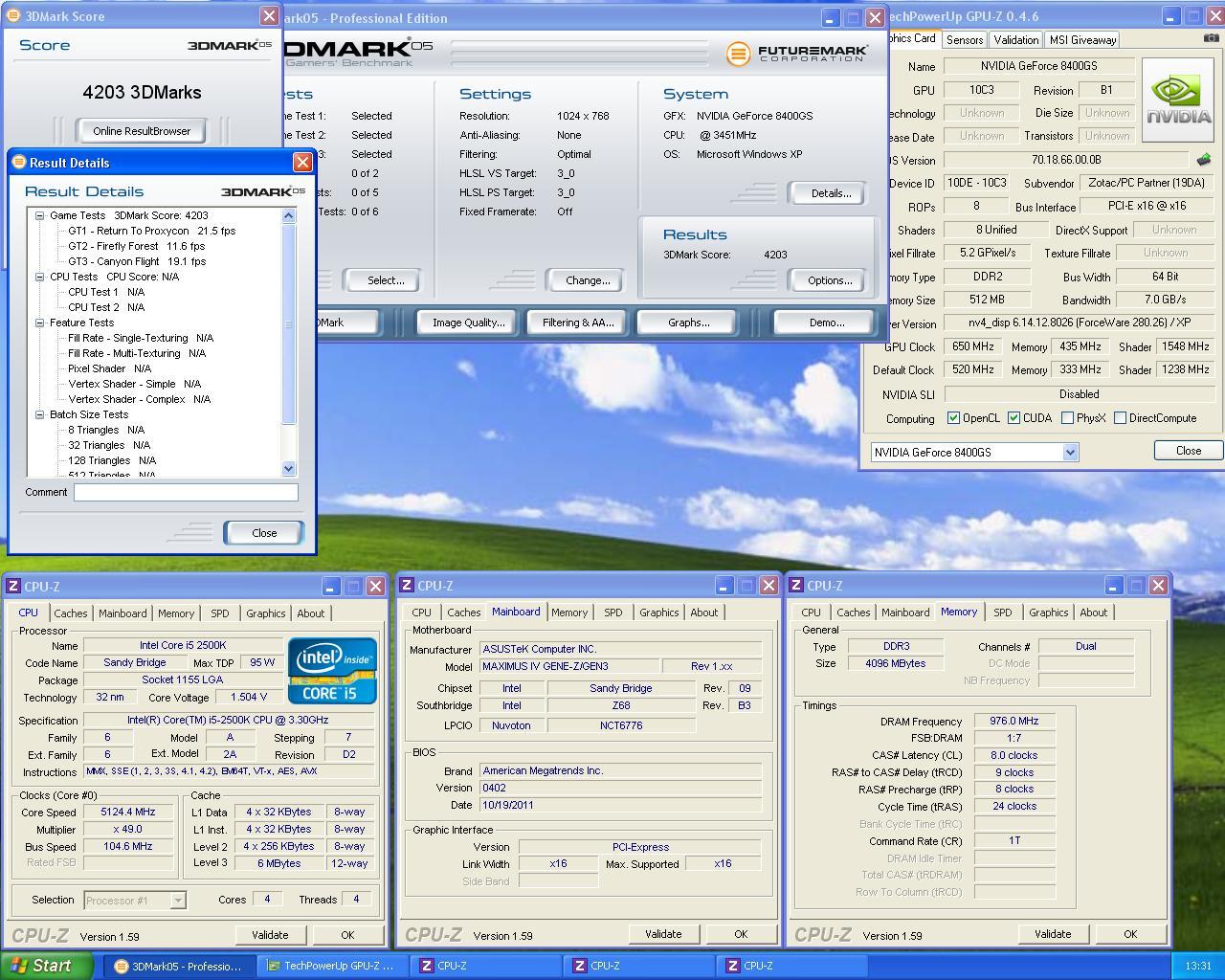Click the Close button in GPU-Z
The height and width of the screenshot is (980, 1225).
pos(1189,451)
